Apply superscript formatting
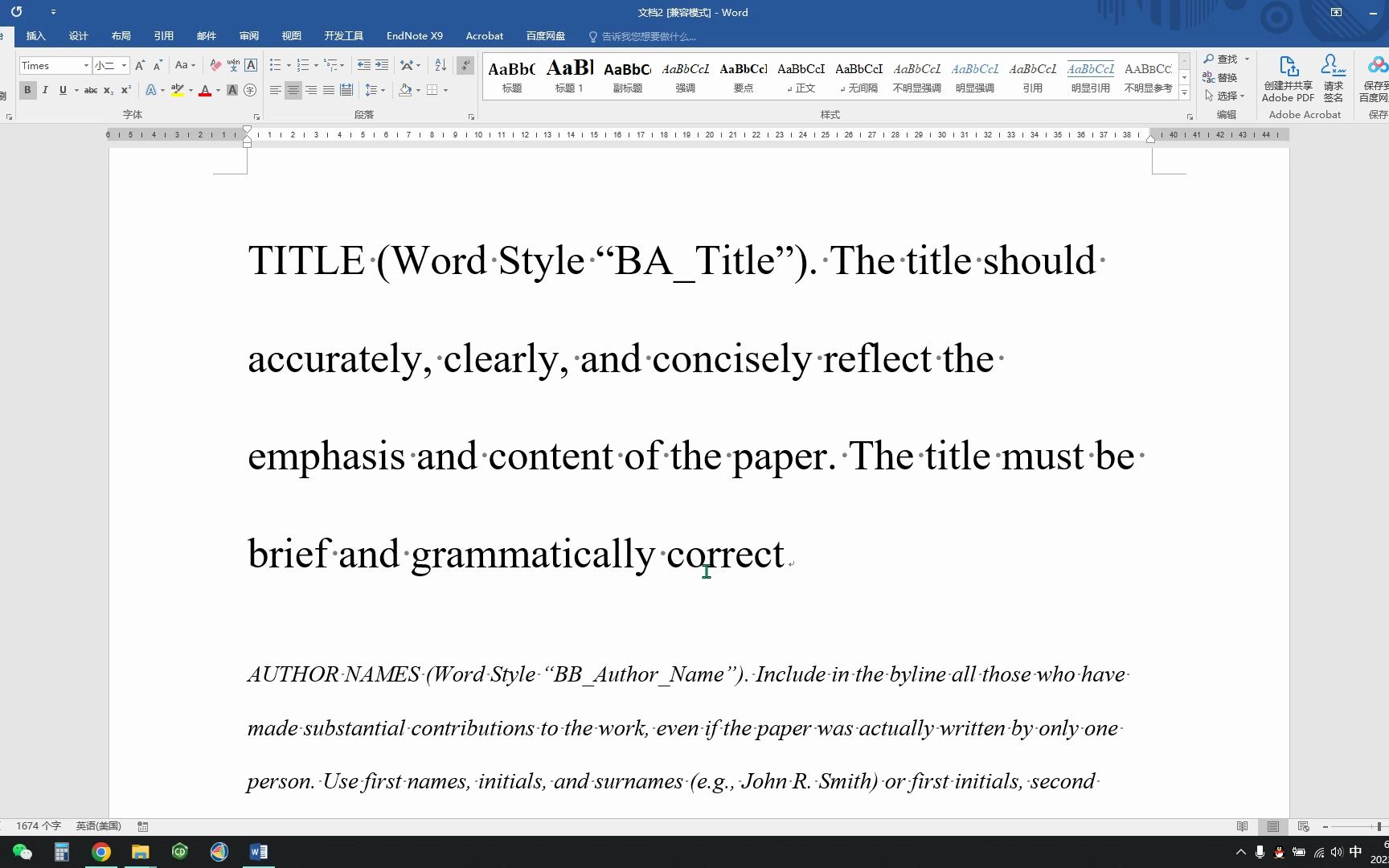Screen dimensions: 1389x868 [x=126, y=90]
